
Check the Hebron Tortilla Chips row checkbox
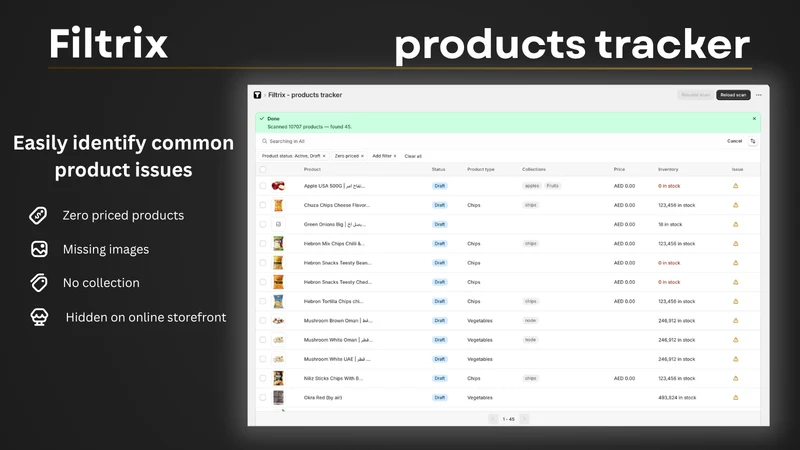[x=263, y=302]
